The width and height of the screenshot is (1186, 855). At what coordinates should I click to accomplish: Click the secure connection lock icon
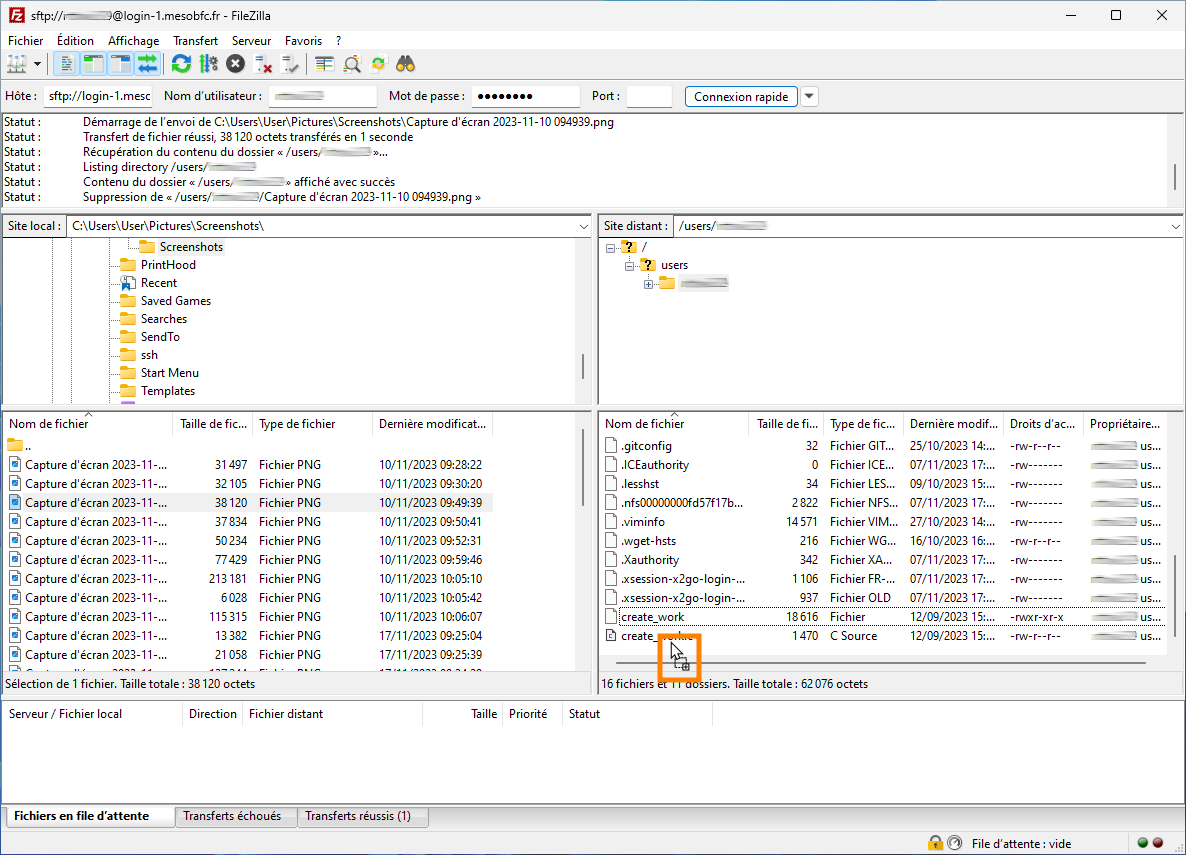pyautogui.click(x=937, y=843)
